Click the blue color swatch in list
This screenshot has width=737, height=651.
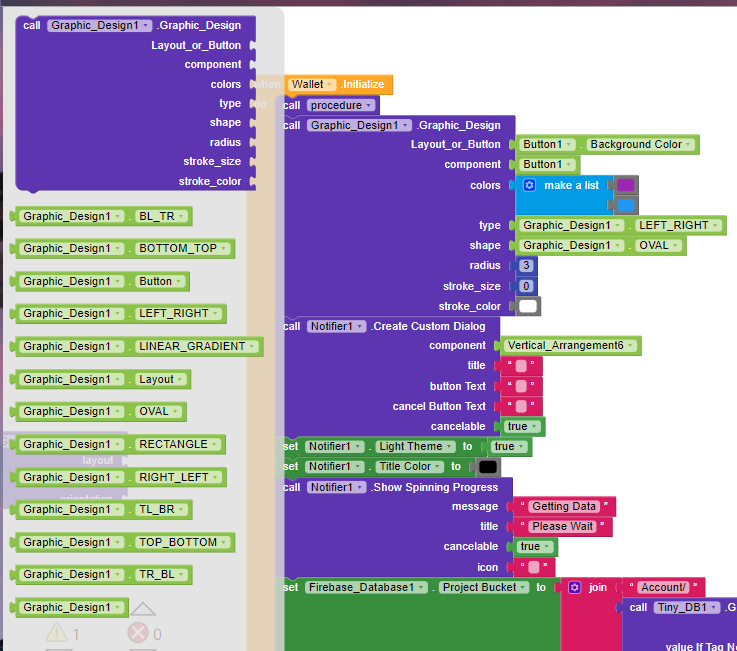click(625, 205)
